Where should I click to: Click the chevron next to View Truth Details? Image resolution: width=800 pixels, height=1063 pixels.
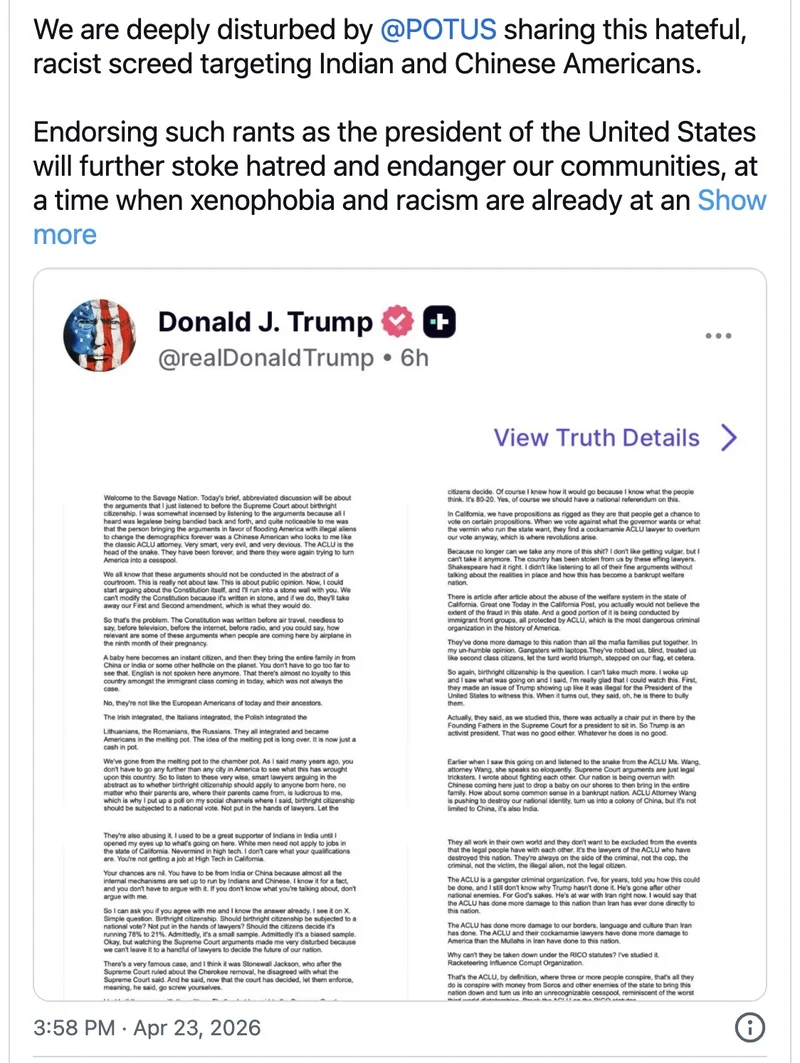(x=728, y=438)
